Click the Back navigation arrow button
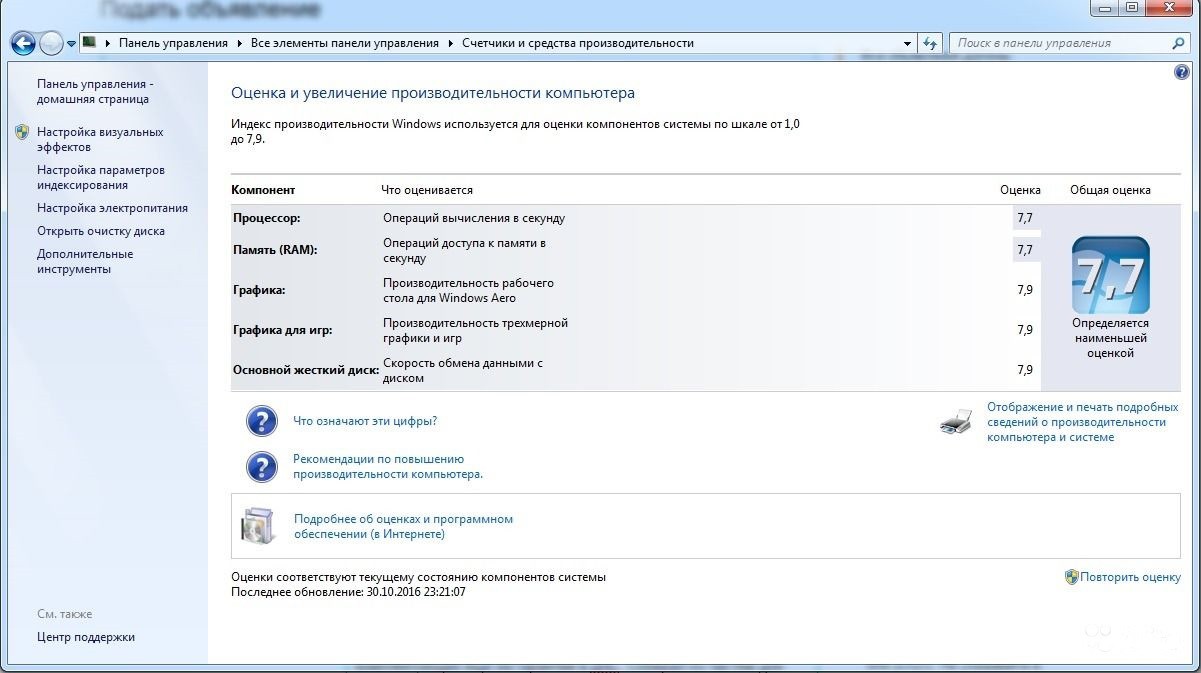Screen dimensions: 1201x673 [23, 43]
